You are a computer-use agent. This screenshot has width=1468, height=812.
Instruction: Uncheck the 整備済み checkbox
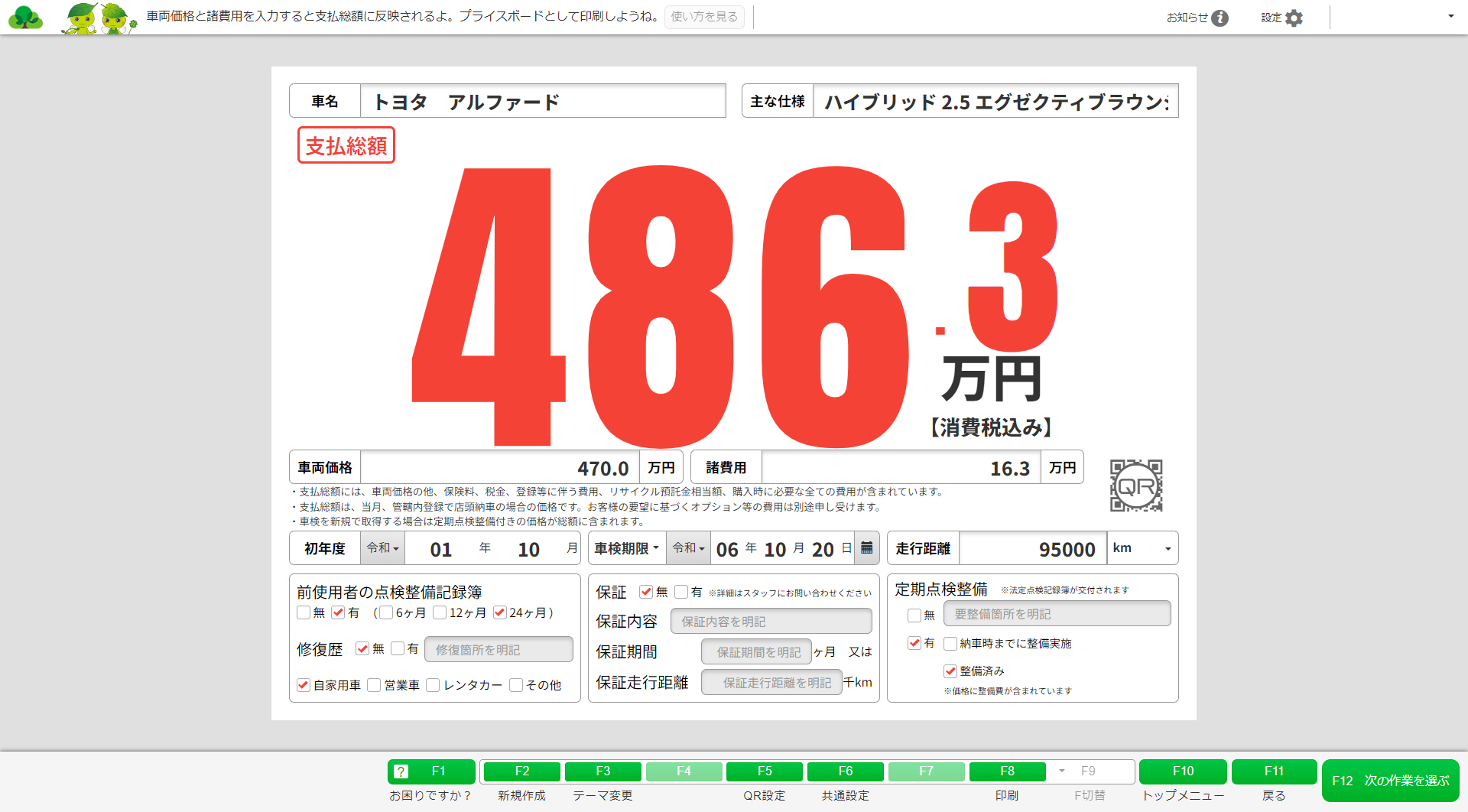(x=949, y=671)
